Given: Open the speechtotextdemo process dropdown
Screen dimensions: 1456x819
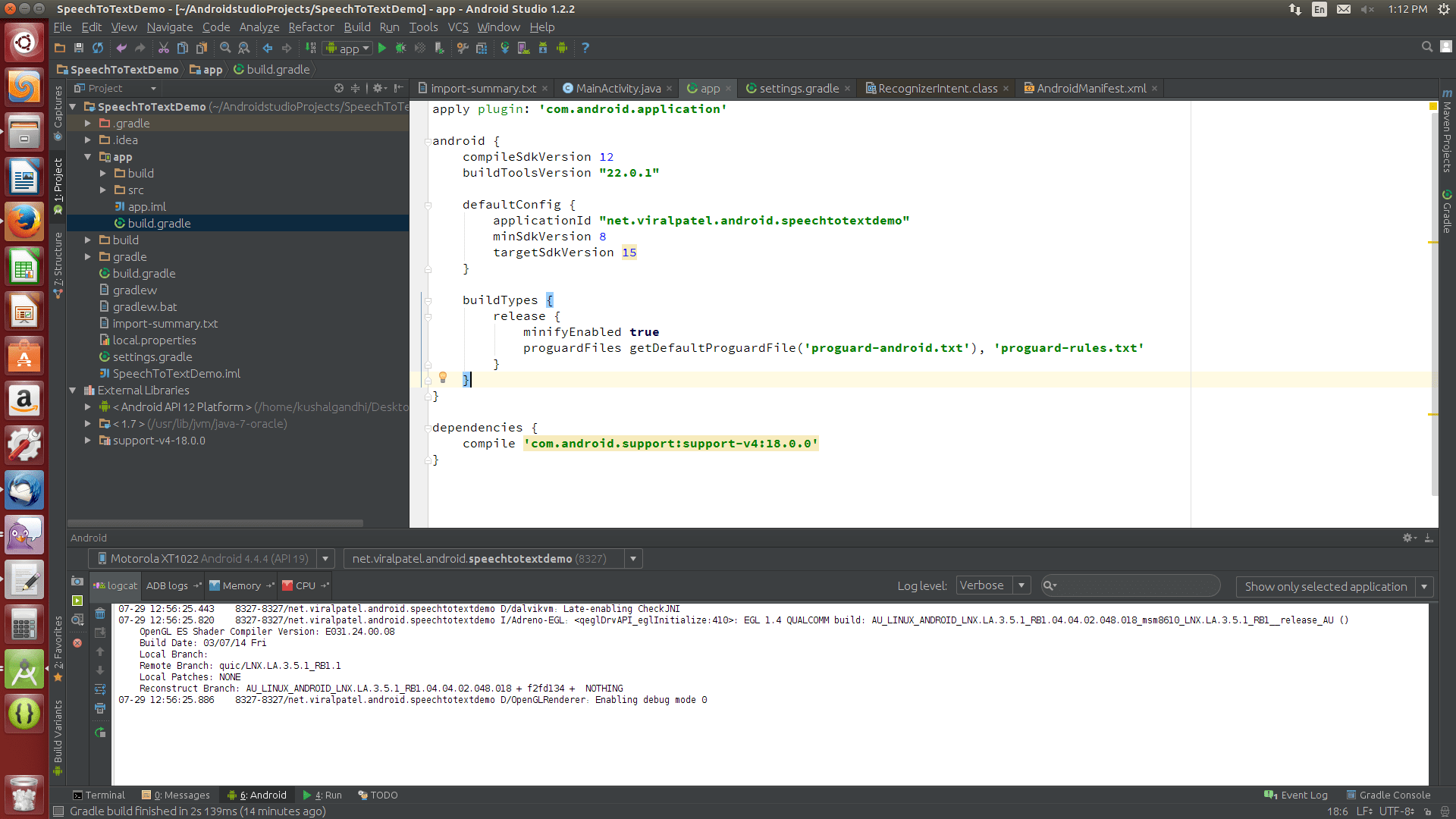Looking at the screenshot, I should [492, 559].
